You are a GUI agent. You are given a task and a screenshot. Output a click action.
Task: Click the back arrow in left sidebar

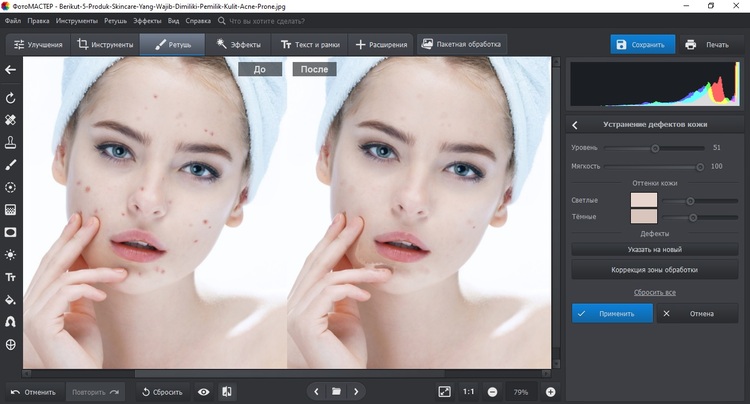[x=11, y=70]
